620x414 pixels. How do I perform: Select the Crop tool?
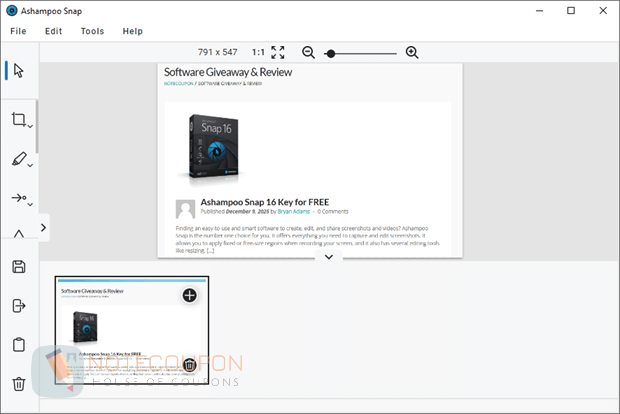[18, 119]
